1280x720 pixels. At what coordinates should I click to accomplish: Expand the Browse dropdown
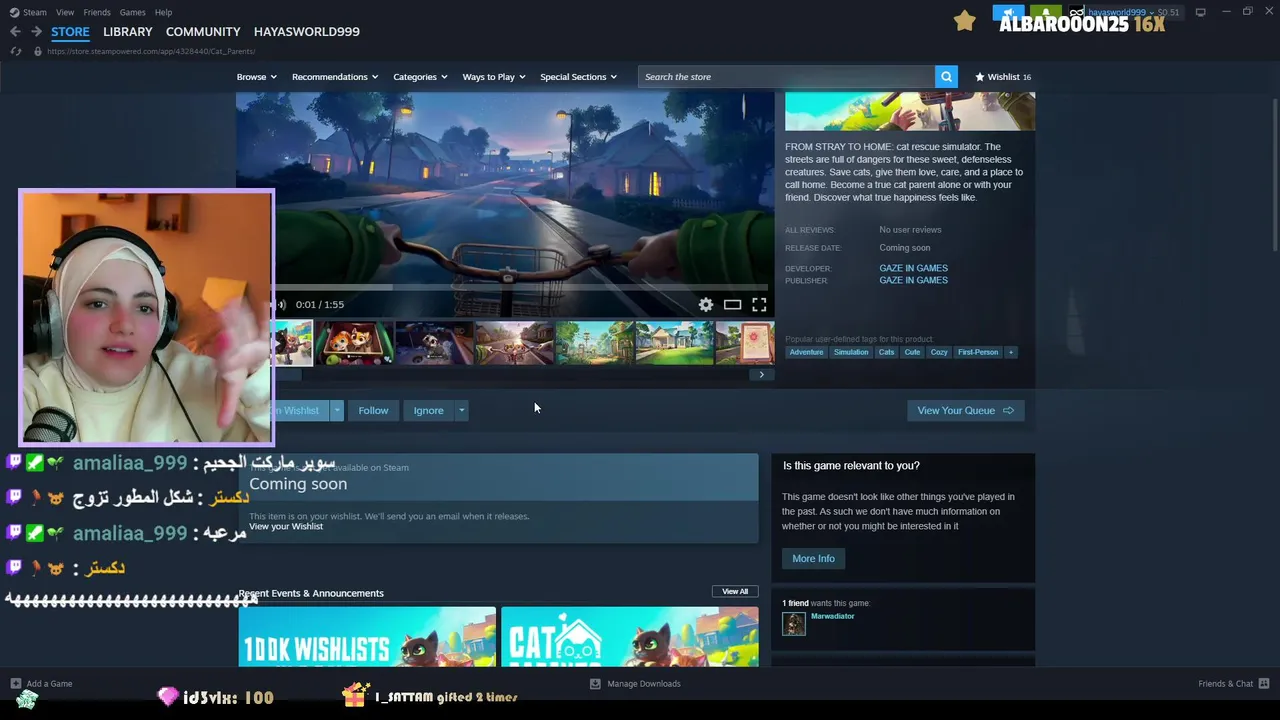257,76
